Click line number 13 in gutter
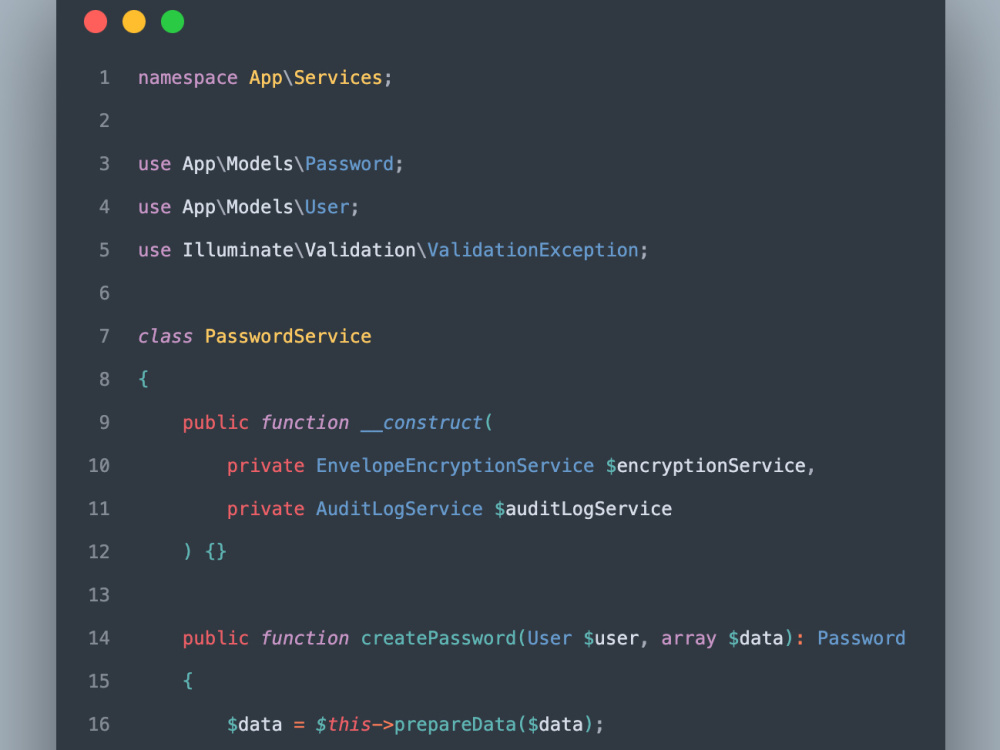The height and width of the screenshot is (750, 1000). [99, 595]
